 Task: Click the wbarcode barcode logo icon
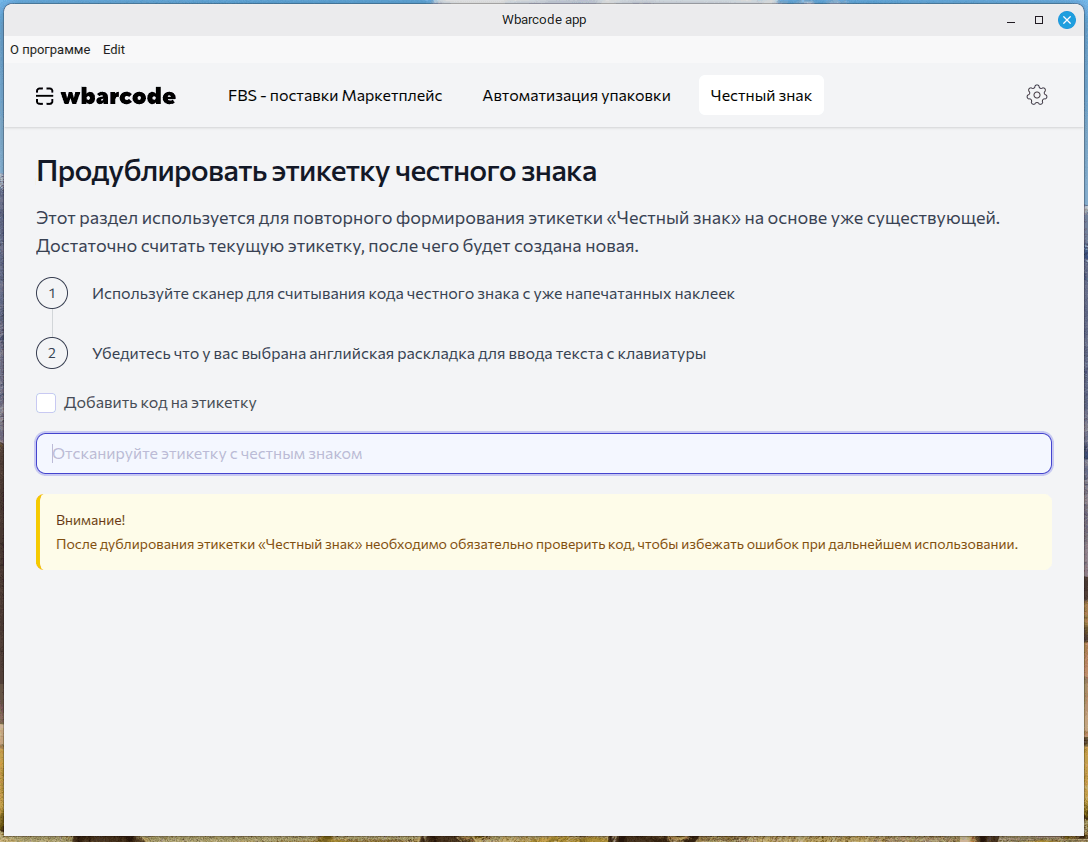tap(44, 95)
